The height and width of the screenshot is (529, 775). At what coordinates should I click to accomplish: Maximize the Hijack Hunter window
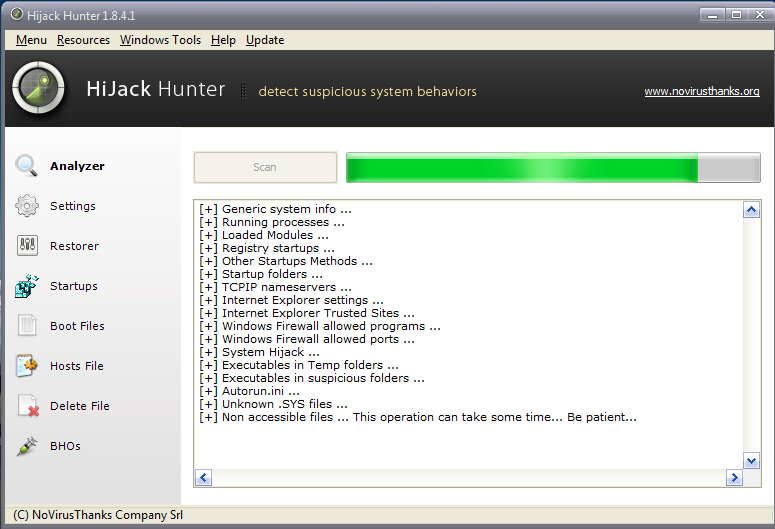[x=736, y=15]
